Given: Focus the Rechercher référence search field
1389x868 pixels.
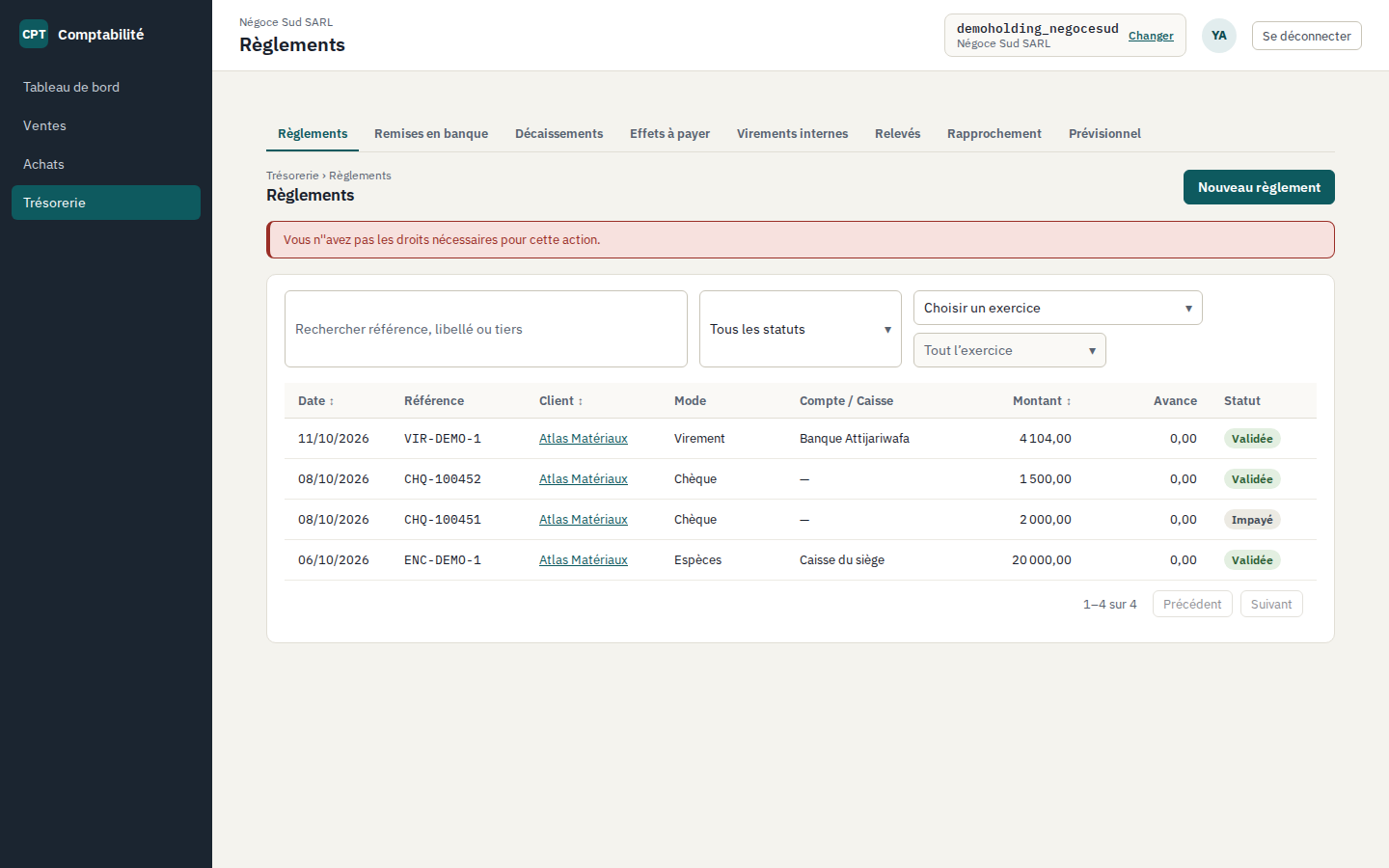Looking at the screenshot, I should (x=486, y=329).
